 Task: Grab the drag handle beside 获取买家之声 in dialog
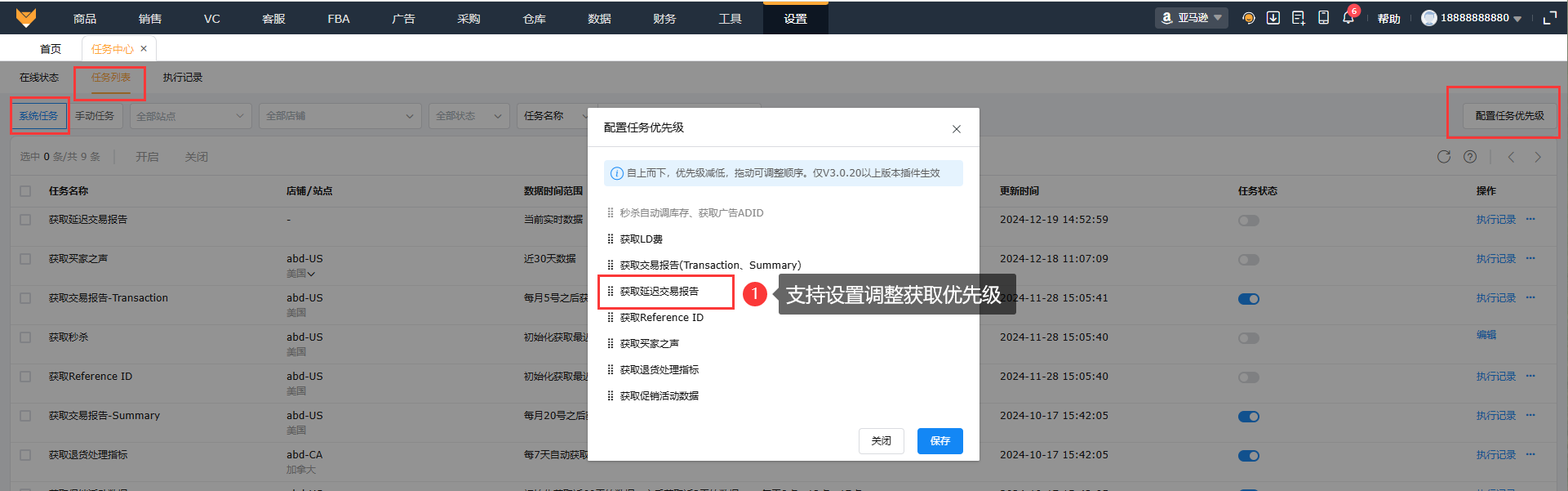[x=610, y=344]
